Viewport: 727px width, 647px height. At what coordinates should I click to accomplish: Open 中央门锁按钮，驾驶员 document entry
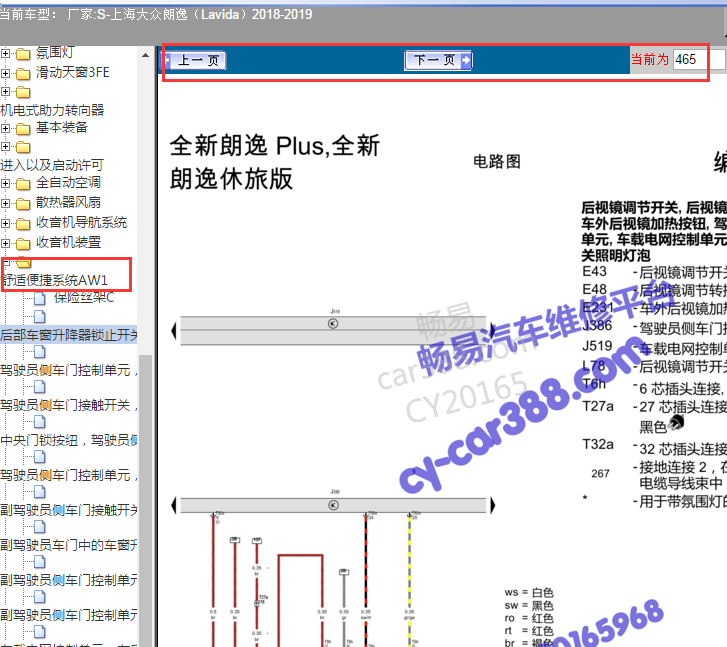coord(69,440)
